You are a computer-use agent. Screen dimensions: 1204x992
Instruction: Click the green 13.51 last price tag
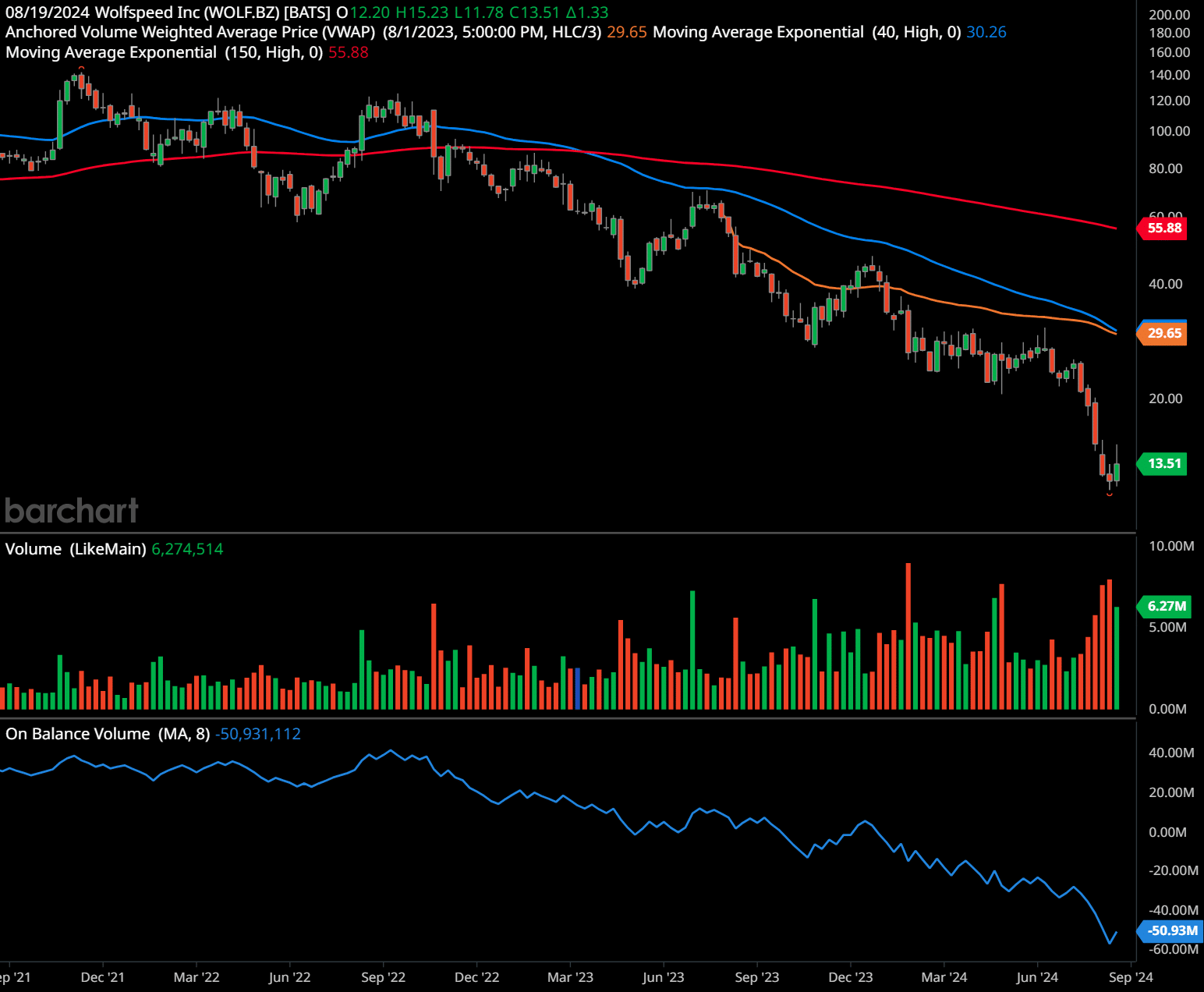click(x=1163, y=463)
